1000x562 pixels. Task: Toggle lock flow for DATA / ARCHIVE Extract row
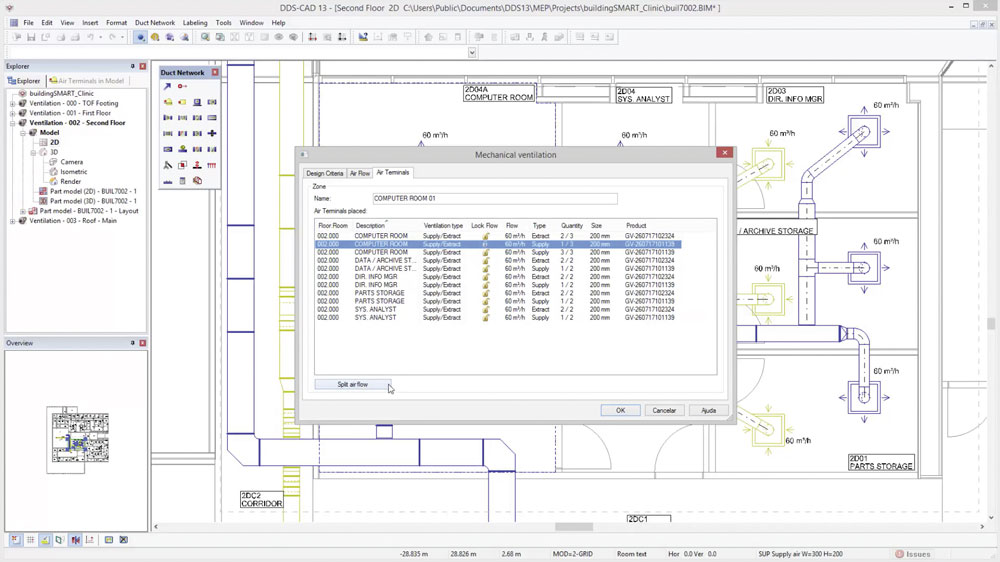[485, 260]
